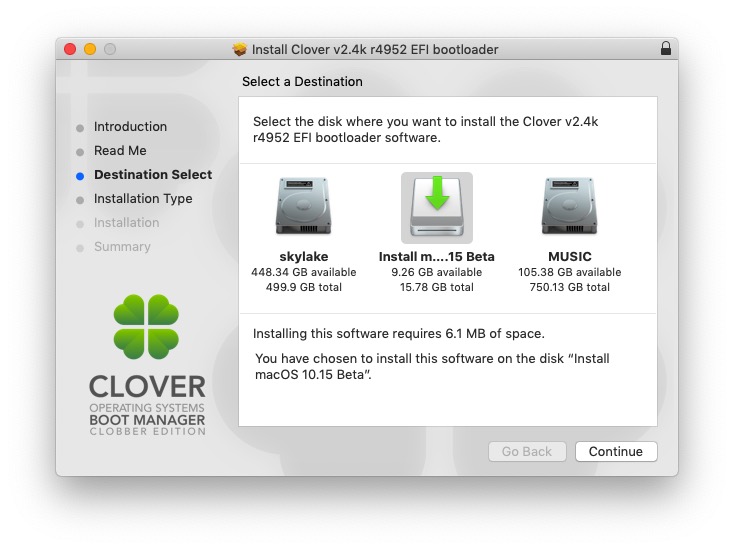Viewport: 734px width, 550px height.
Task: Click the package icon beside window title
Action: pyautogui.click(x=239, y=49)
